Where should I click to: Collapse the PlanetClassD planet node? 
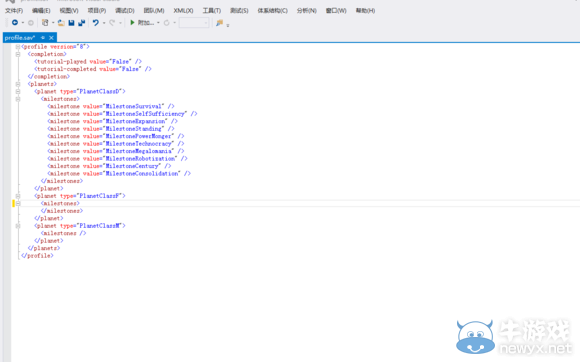click(18, 91)
